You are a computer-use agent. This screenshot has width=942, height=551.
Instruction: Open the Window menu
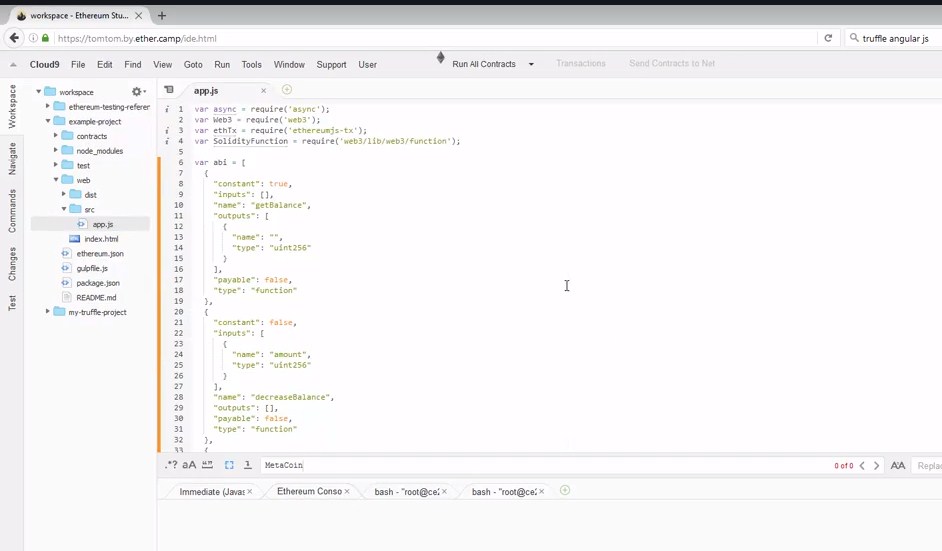pos(289,64)
